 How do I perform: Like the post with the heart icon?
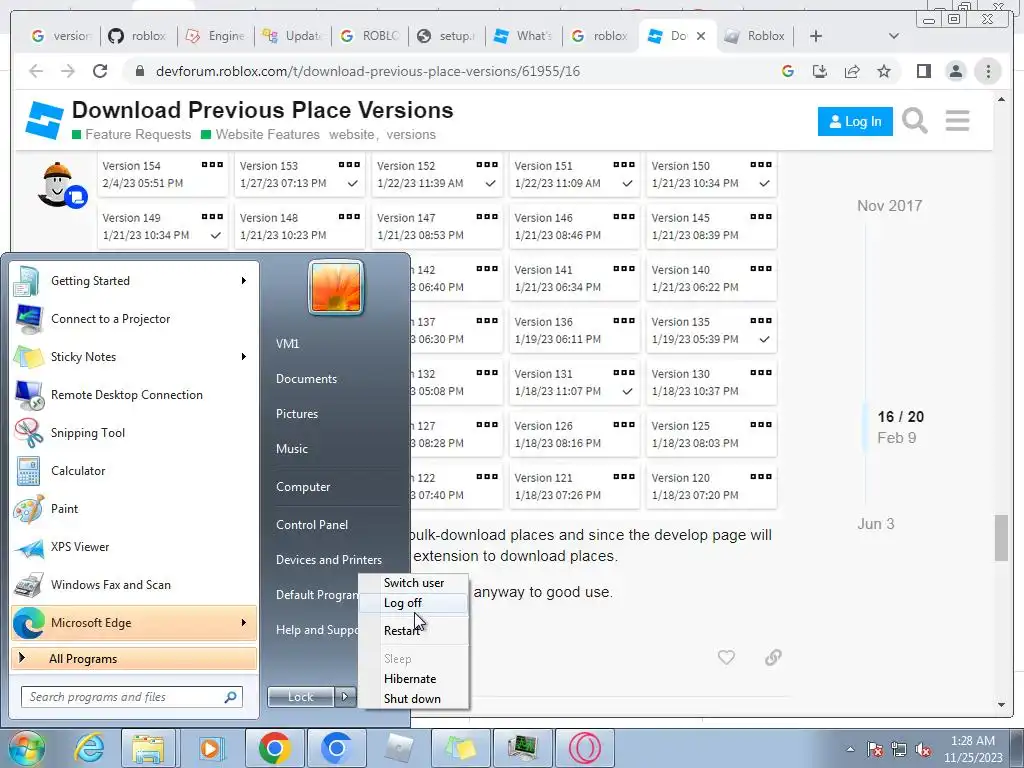(726, 657)
